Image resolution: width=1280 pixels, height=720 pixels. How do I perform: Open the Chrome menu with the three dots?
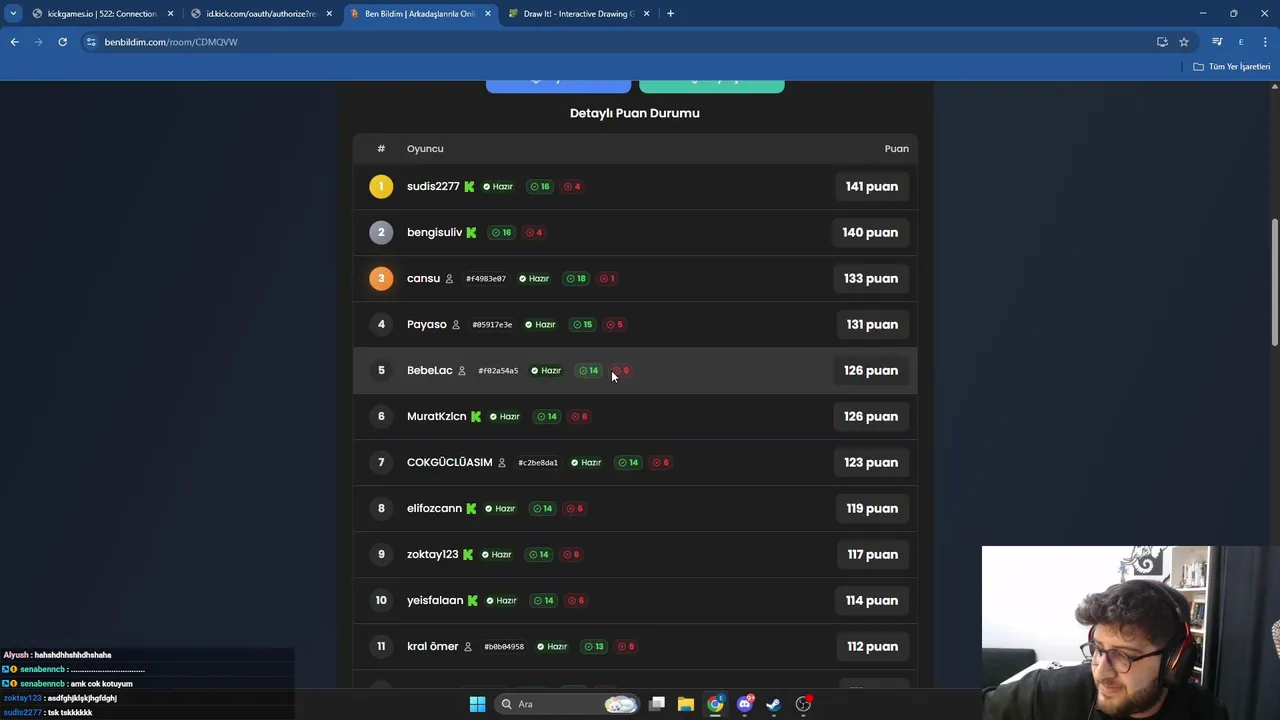tap(1266, 42)
